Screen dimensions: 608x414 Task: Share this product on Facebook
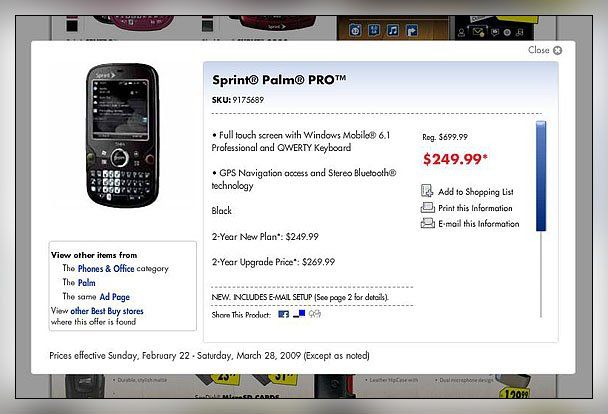[x=283, y=314]
